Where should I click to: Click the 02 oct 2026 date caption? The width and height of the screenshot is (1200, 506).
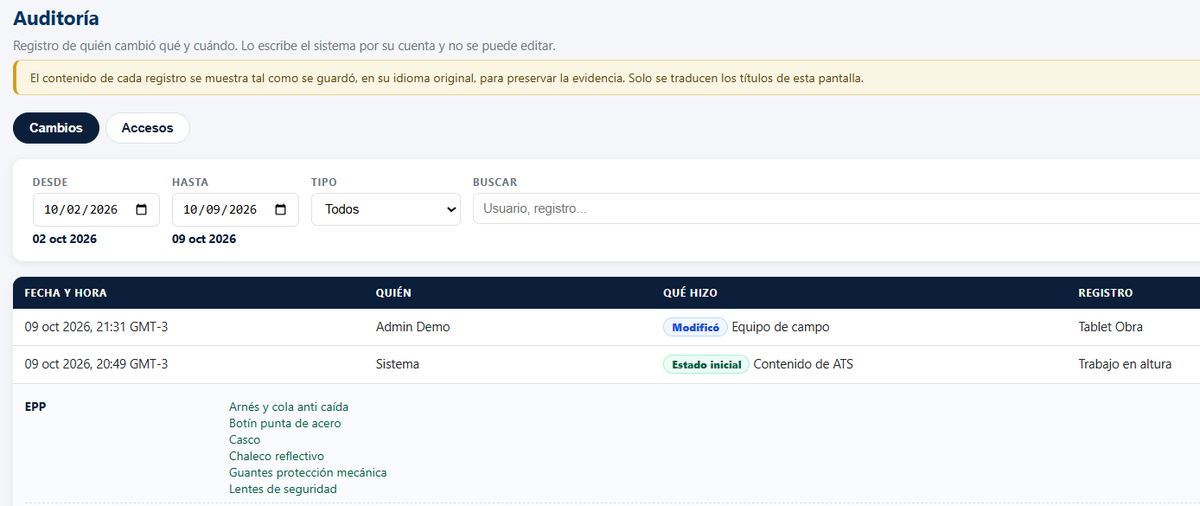click(65, 239)
